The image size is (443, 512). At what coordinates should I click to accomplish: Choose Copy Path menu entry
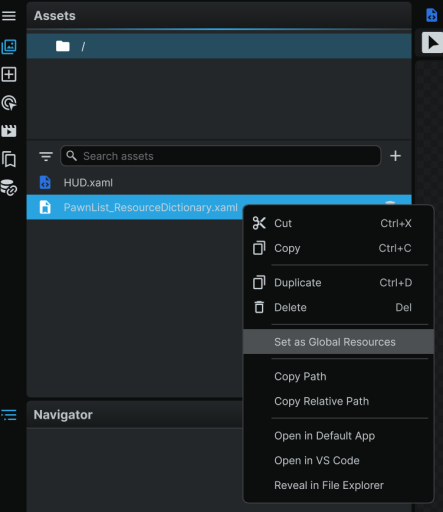(x=339, y=376)
